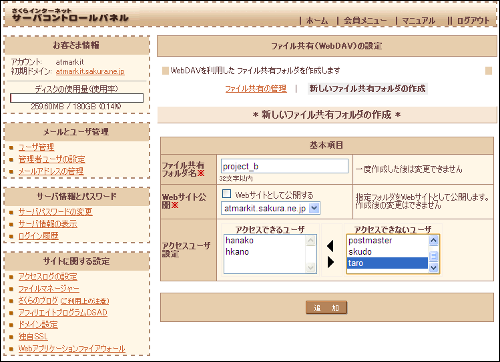500x362 pixels.
Task: Open the サーバパスワードの変更 link
Action: pos(56,212)
